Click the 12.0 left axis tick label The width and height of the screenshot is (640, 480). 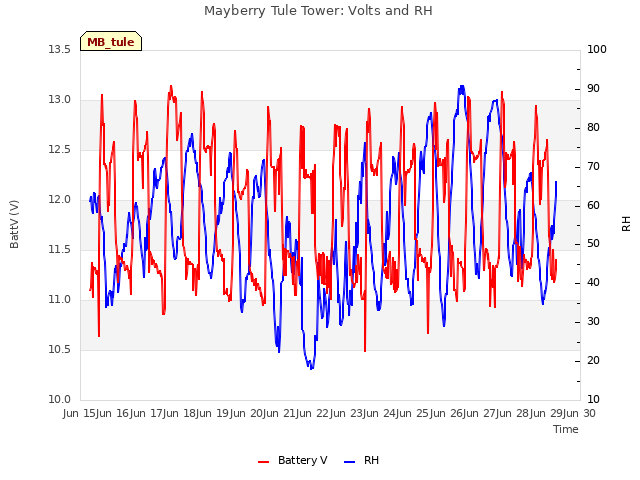[x=60, y=200]
